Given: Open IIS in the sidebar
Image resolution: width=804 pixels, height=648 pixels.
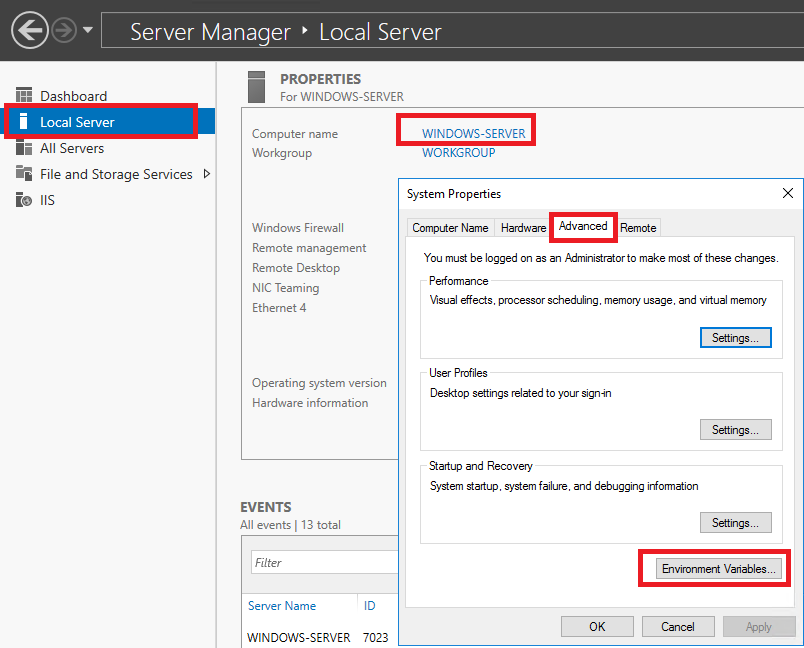Looking at the screenshot, I should [x=47, y=200].
